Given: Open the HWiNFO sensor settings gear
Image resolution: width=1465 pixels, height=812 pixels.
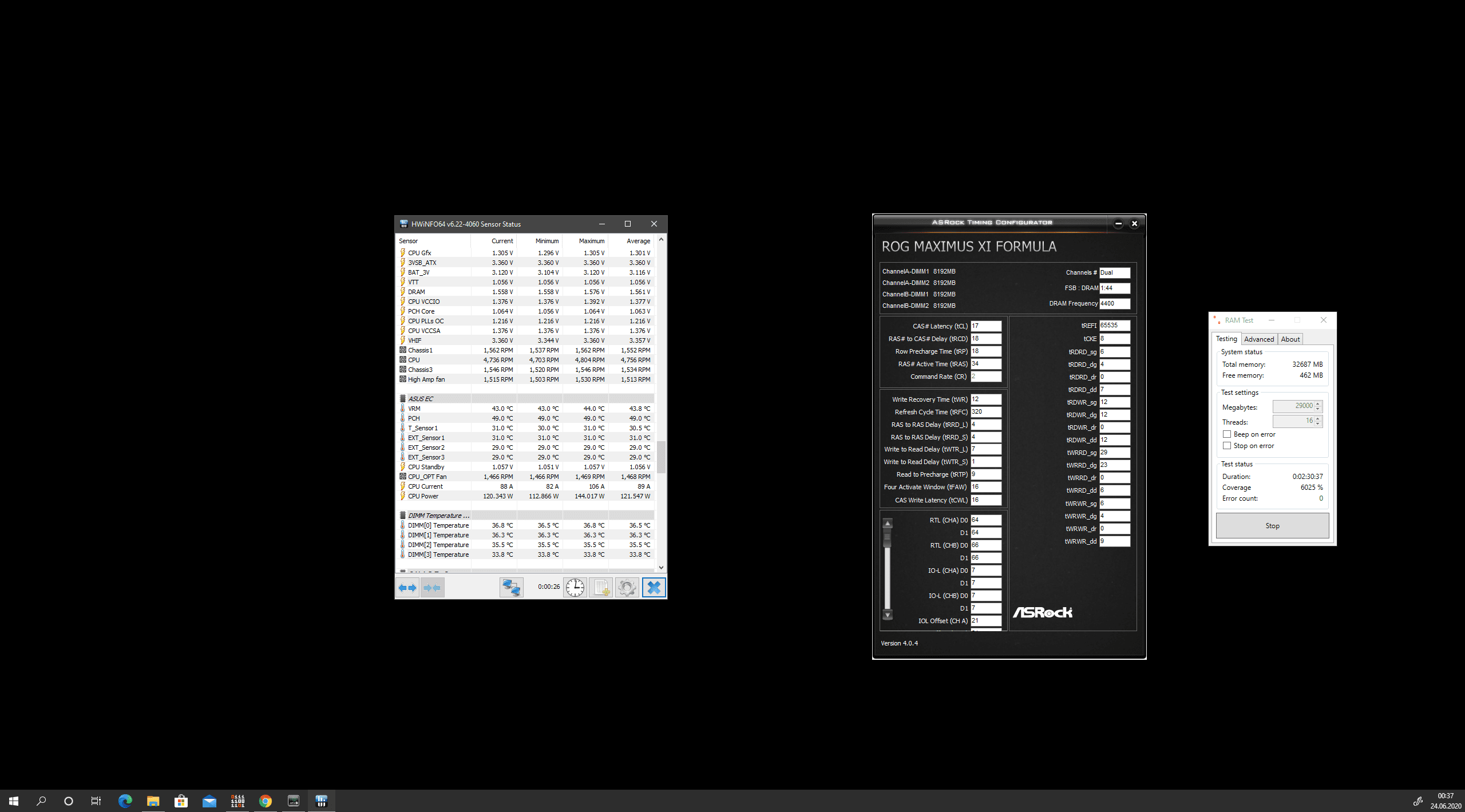Looking at the screenshot, I should point(627,588).
